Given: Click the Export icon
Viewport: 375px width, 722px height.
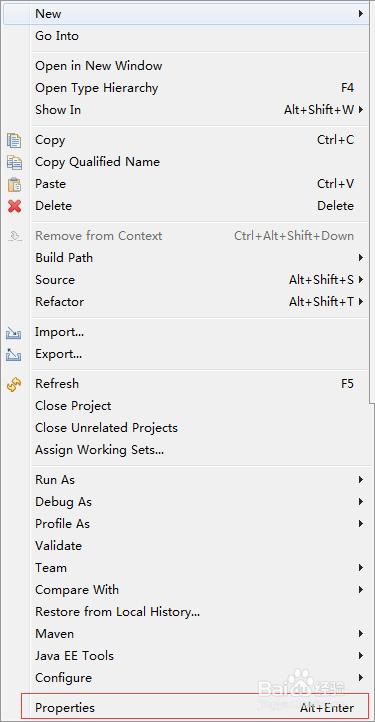Looking at the screenshot, I should (14, 354).
